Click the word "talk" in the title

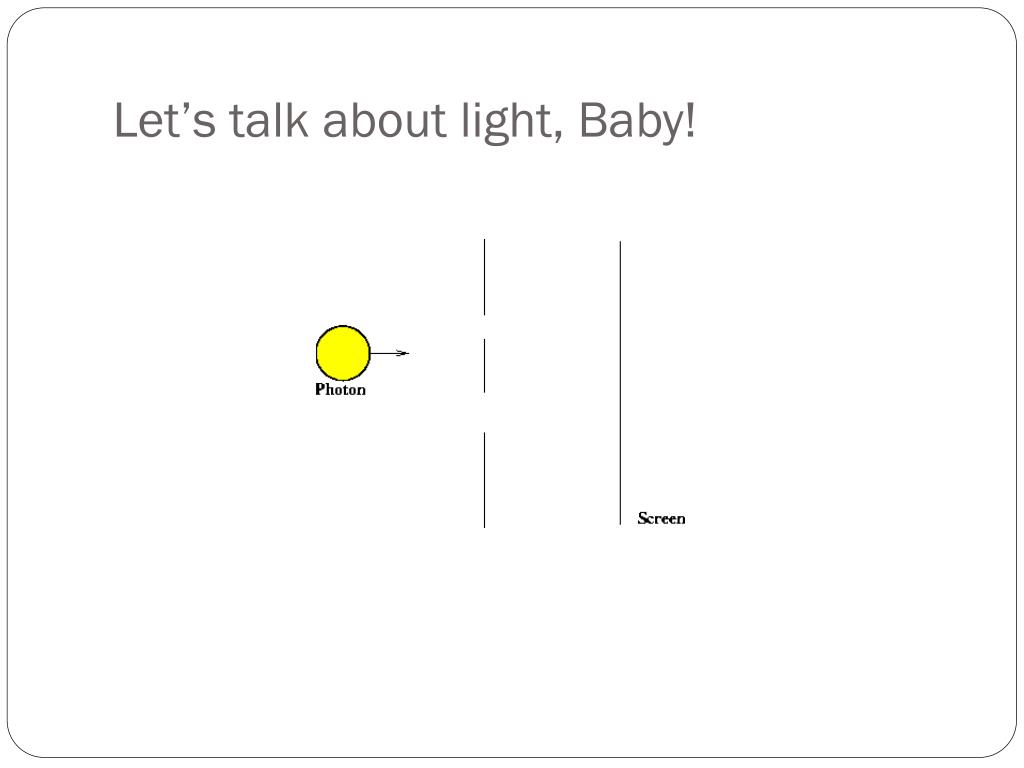[x=268, y=120]
